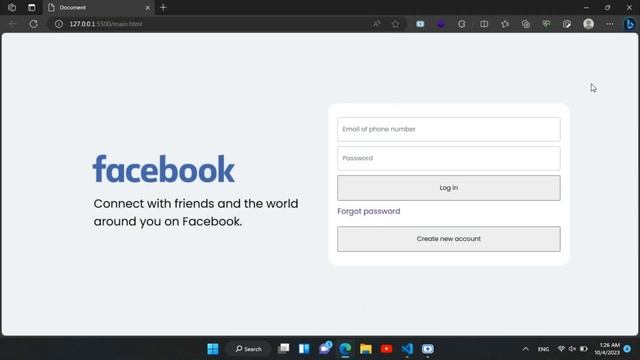The width and height of the screenshot is (640, 360).
Task: Click the Email or phone number field
Action: [x=449, y=129]
